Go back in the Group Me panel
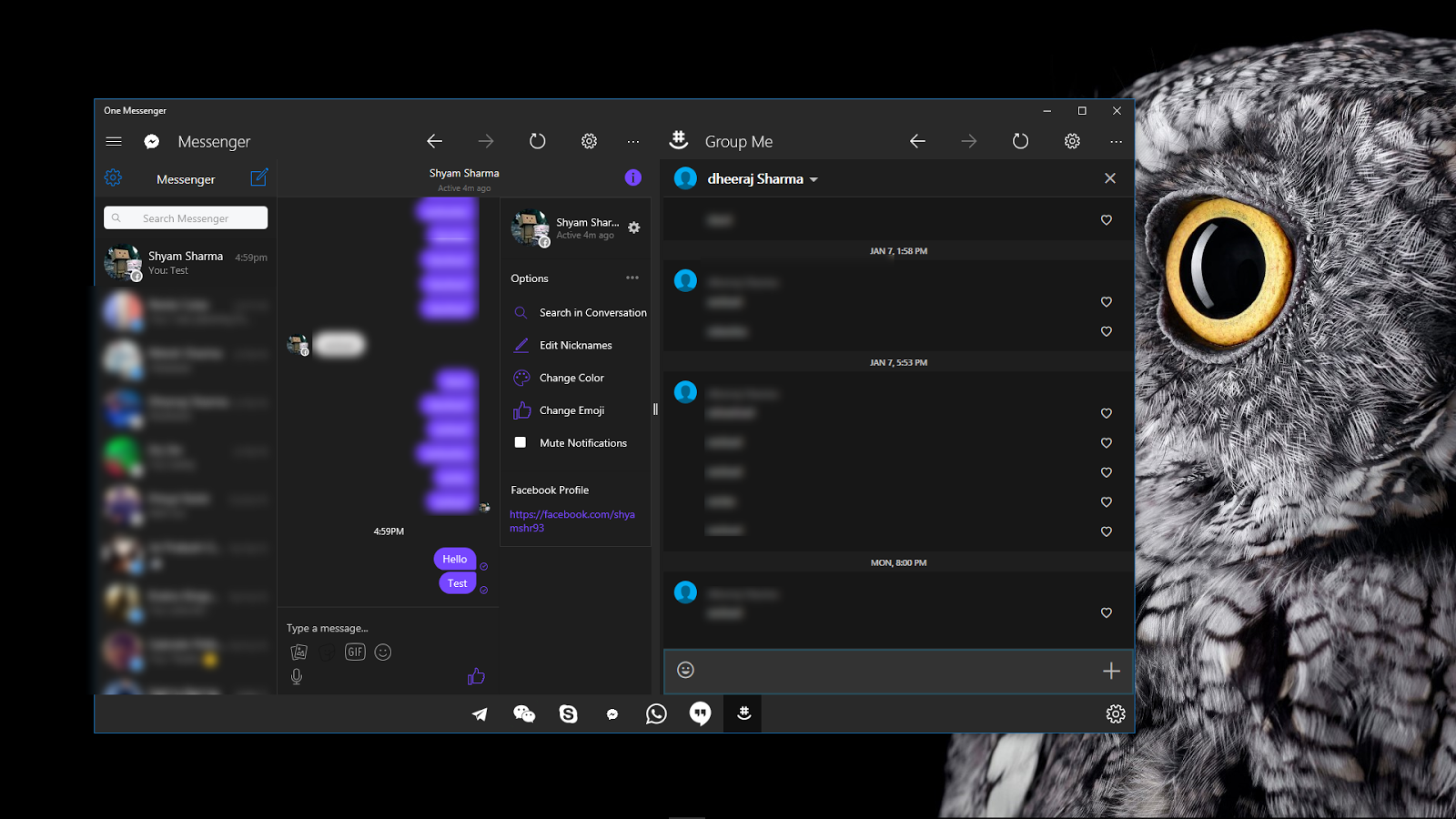This screenshot has height=819, width=1456. [917, 141]
